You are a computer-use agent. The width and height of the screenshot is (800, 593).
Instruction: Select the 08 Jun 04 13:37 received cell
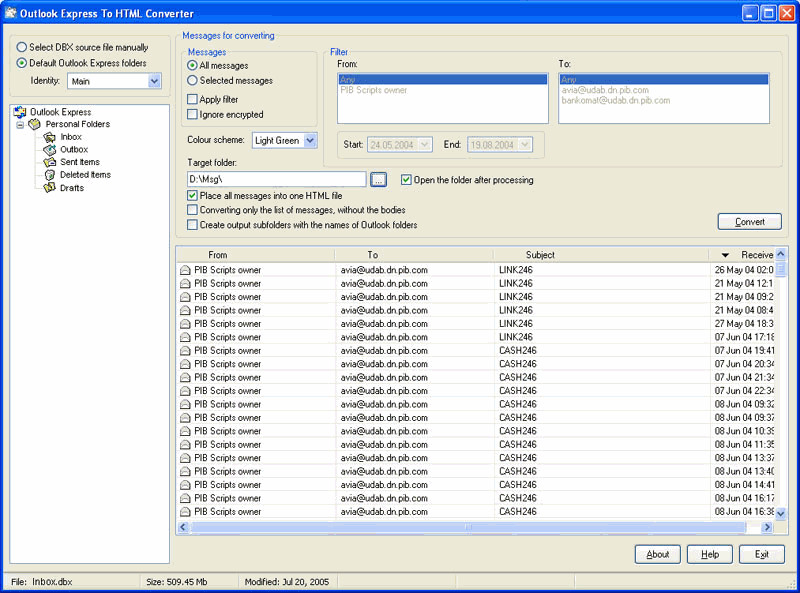point(744,458)
